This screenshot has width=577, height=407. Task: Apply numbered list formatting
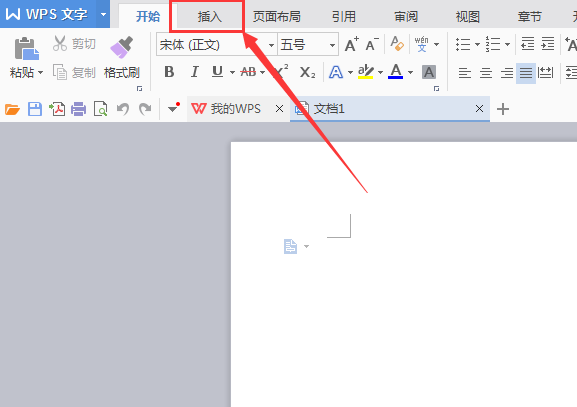click(x=493, y=44)
